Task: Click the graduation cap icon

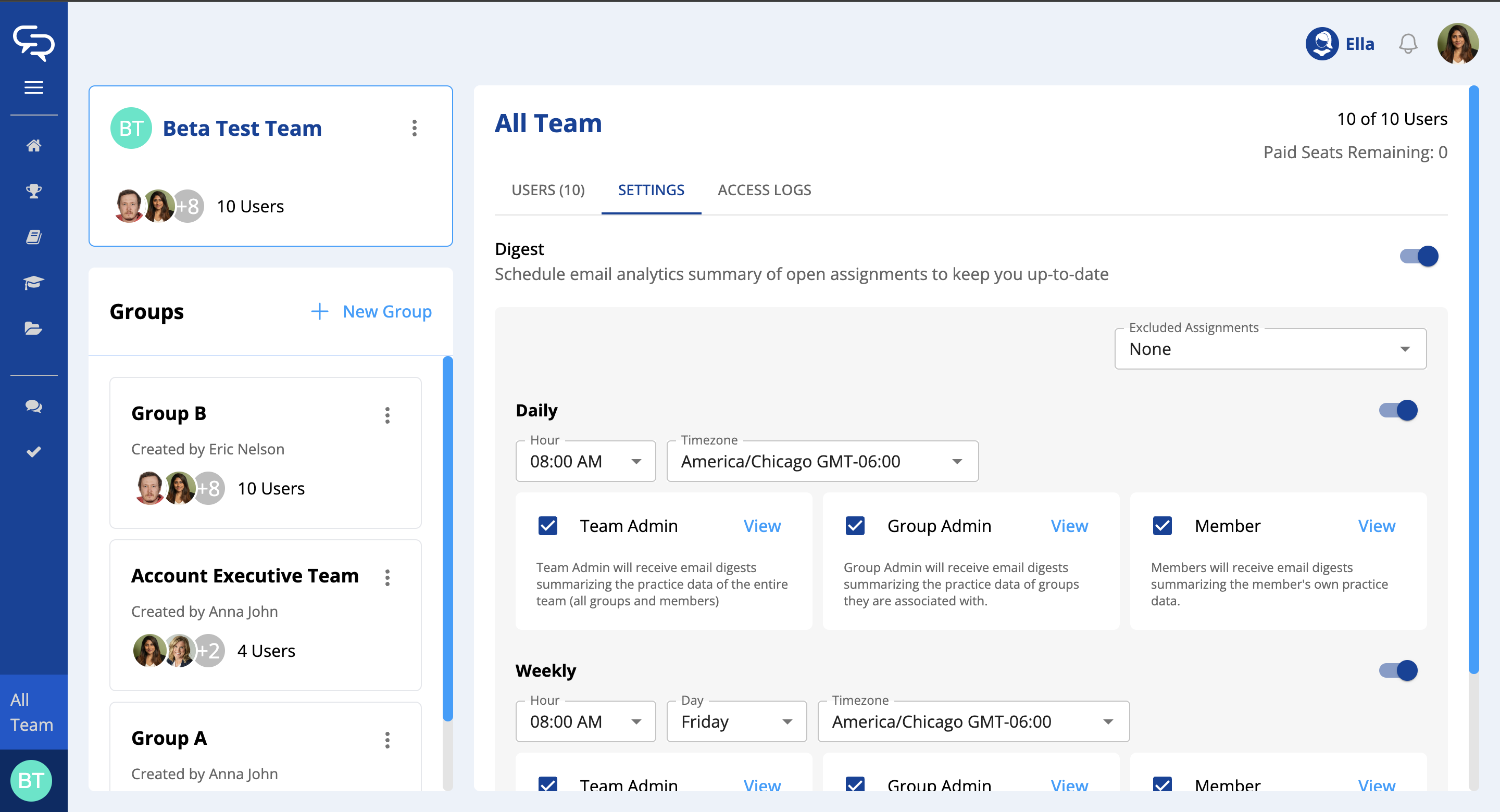Action: [x=34, y=283]
